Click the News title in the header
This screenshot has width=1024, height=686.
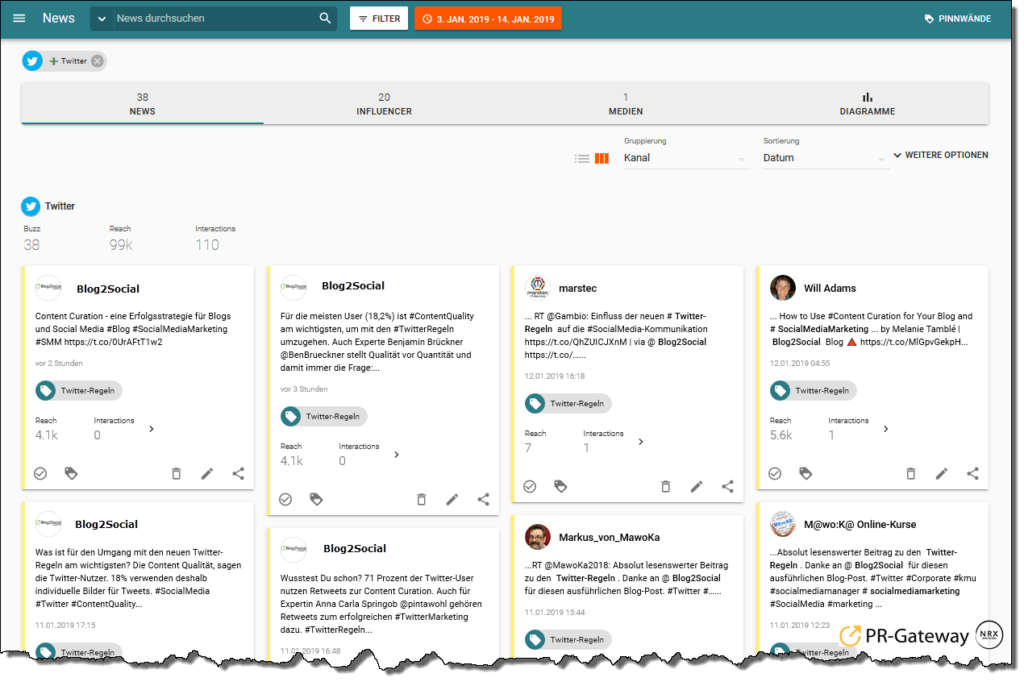[58, 18]
